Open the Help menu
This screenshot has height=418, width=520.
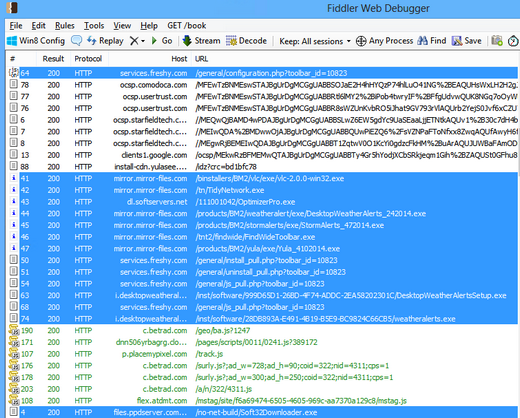pos(149,26)
